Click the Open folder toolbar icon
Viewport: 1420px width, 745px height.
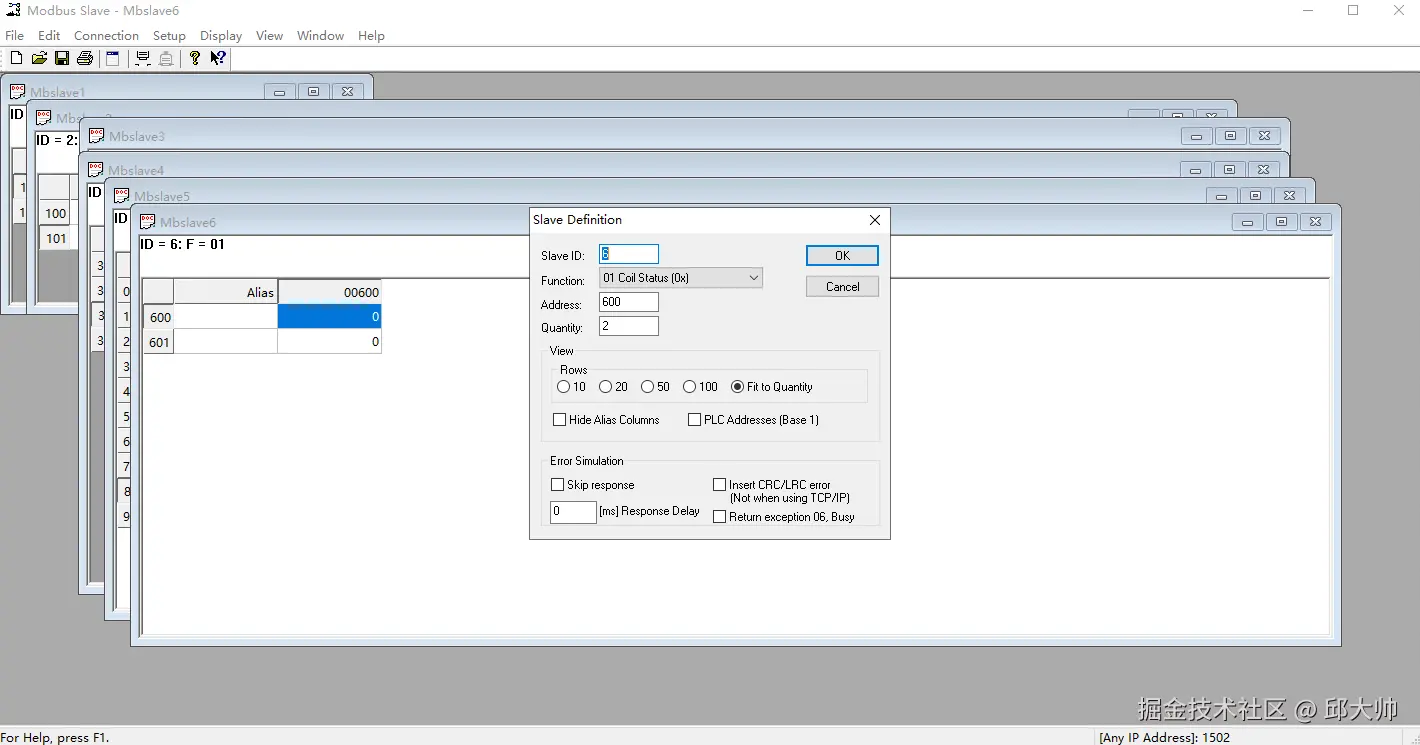[x=39, y=58]
